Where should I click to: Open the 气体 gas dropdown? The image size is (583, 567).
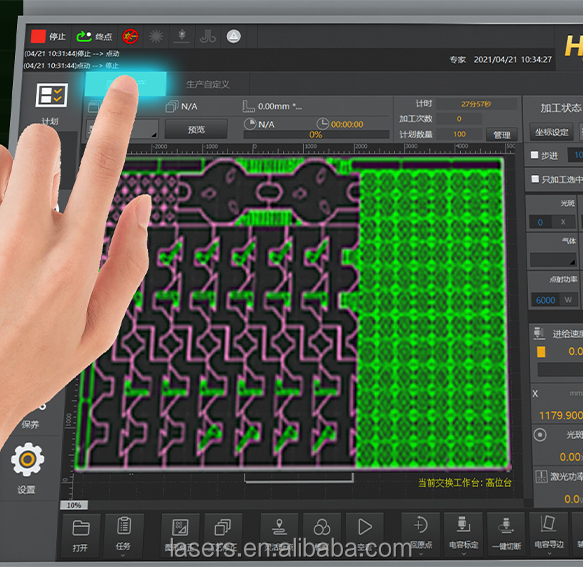tap(553, 260)
